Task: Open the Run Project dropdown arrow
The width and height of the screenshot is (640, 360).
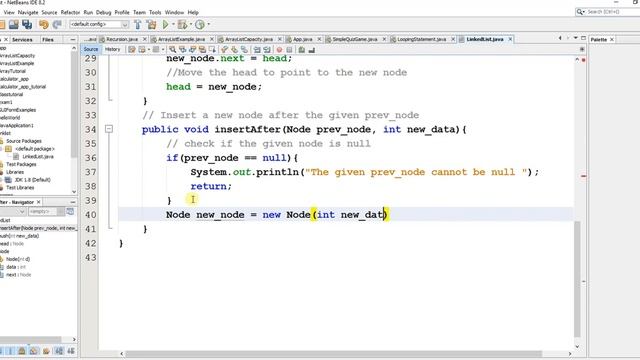Action: (x=173, y=24)
